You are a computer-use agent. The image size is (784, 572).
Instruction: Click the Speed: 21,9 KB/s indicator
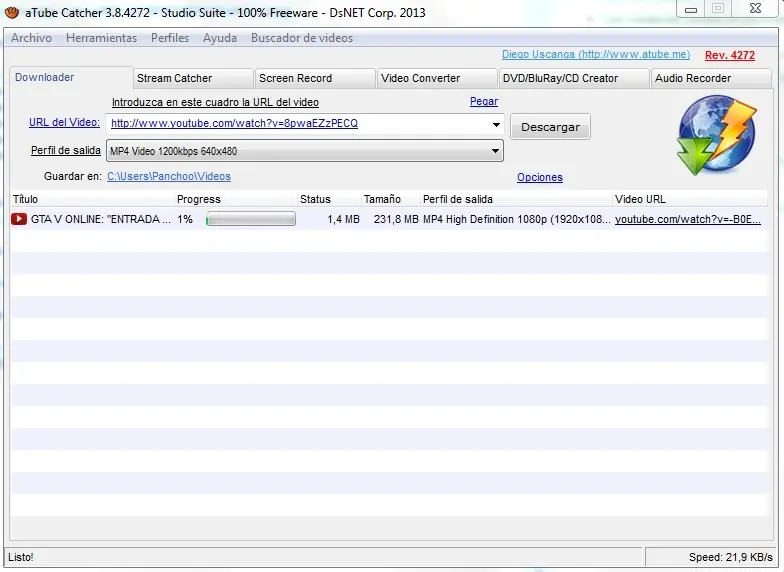coord(730,557)
